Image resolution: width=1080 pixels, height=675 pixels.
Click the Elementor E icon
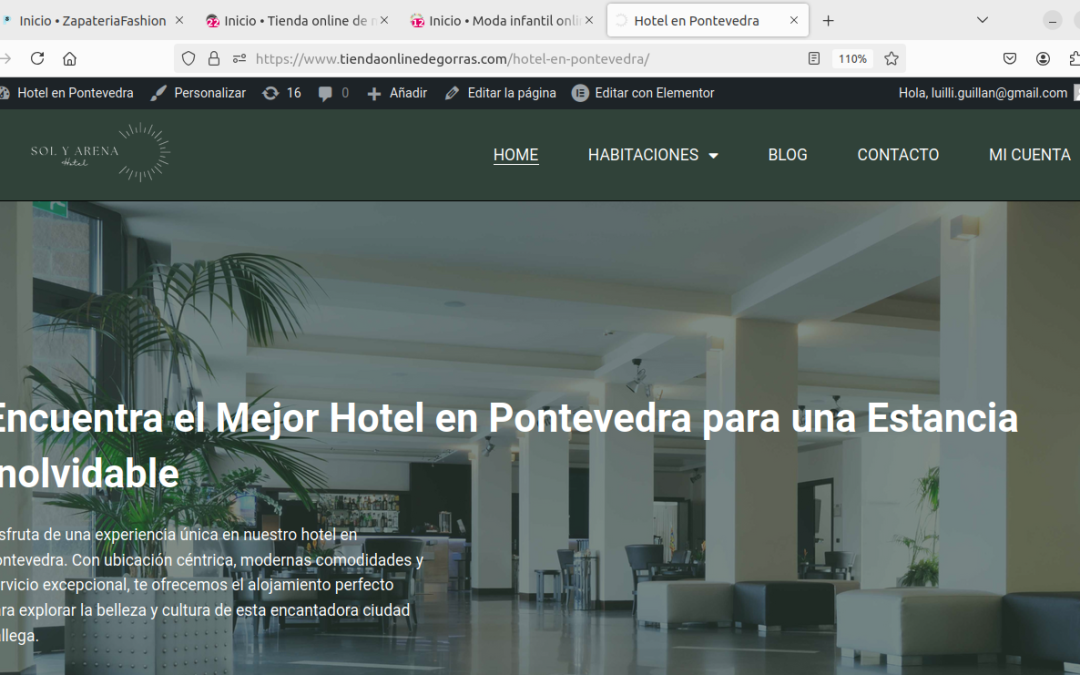tap(581, 92)
